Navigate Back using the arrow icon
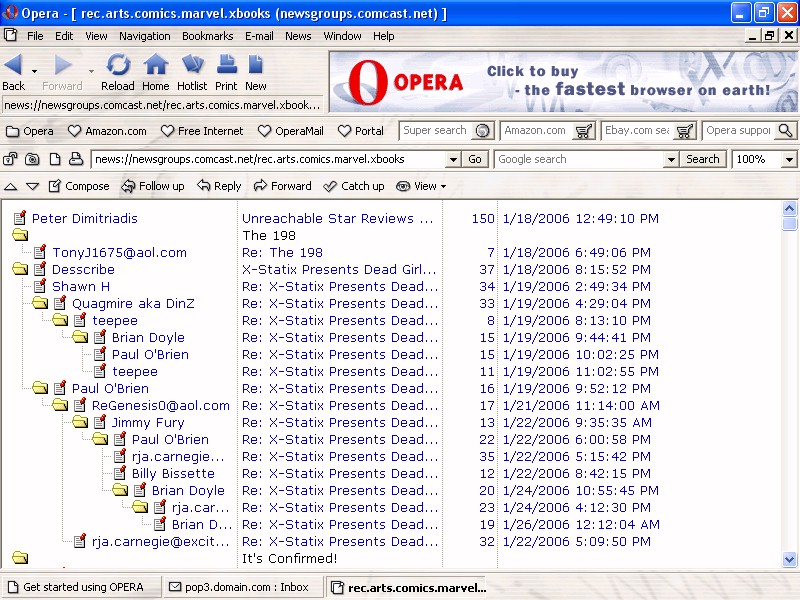 (14, 66)
